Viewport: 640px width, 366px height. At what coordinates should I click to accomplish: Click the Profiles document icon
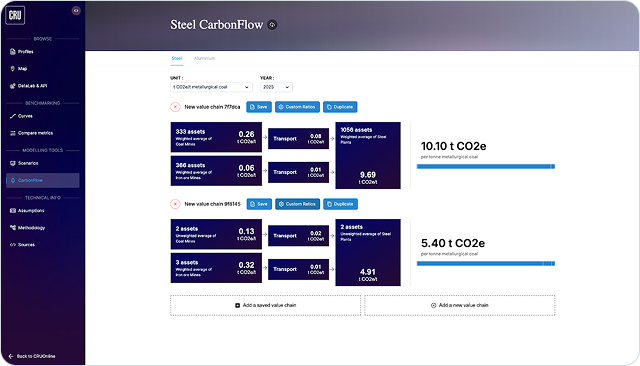(x=13, y=52)
